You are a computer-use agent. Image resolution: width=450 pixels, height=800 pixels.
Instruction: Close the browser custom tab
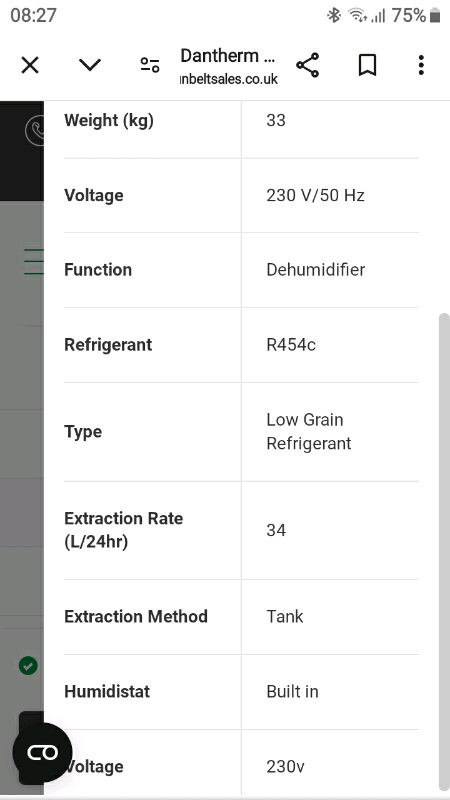(30, 65)
